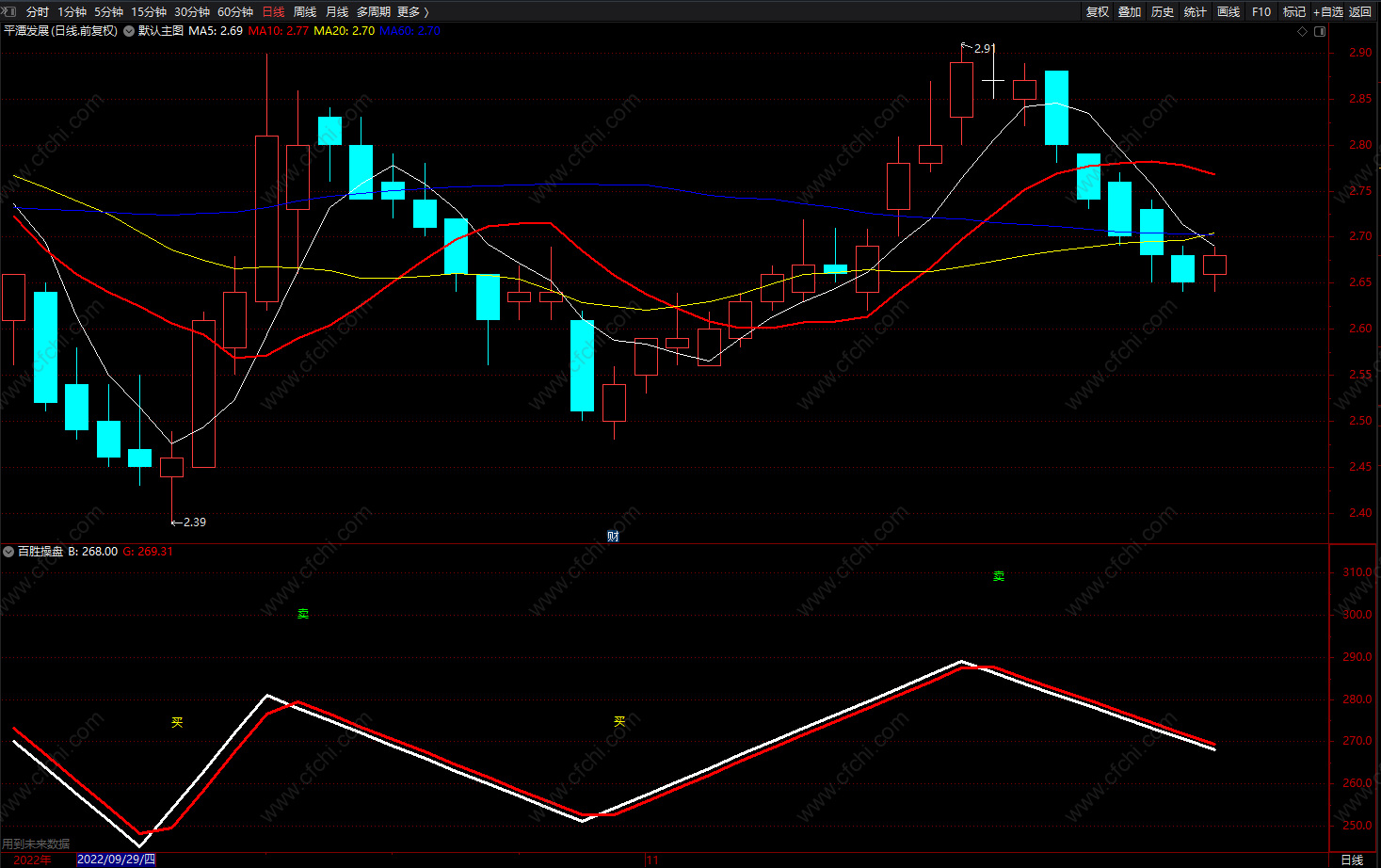Open the 多周期 multi-period view
Image resolution: width=1381 pixels, height=868 pixels.
(374, 12)
